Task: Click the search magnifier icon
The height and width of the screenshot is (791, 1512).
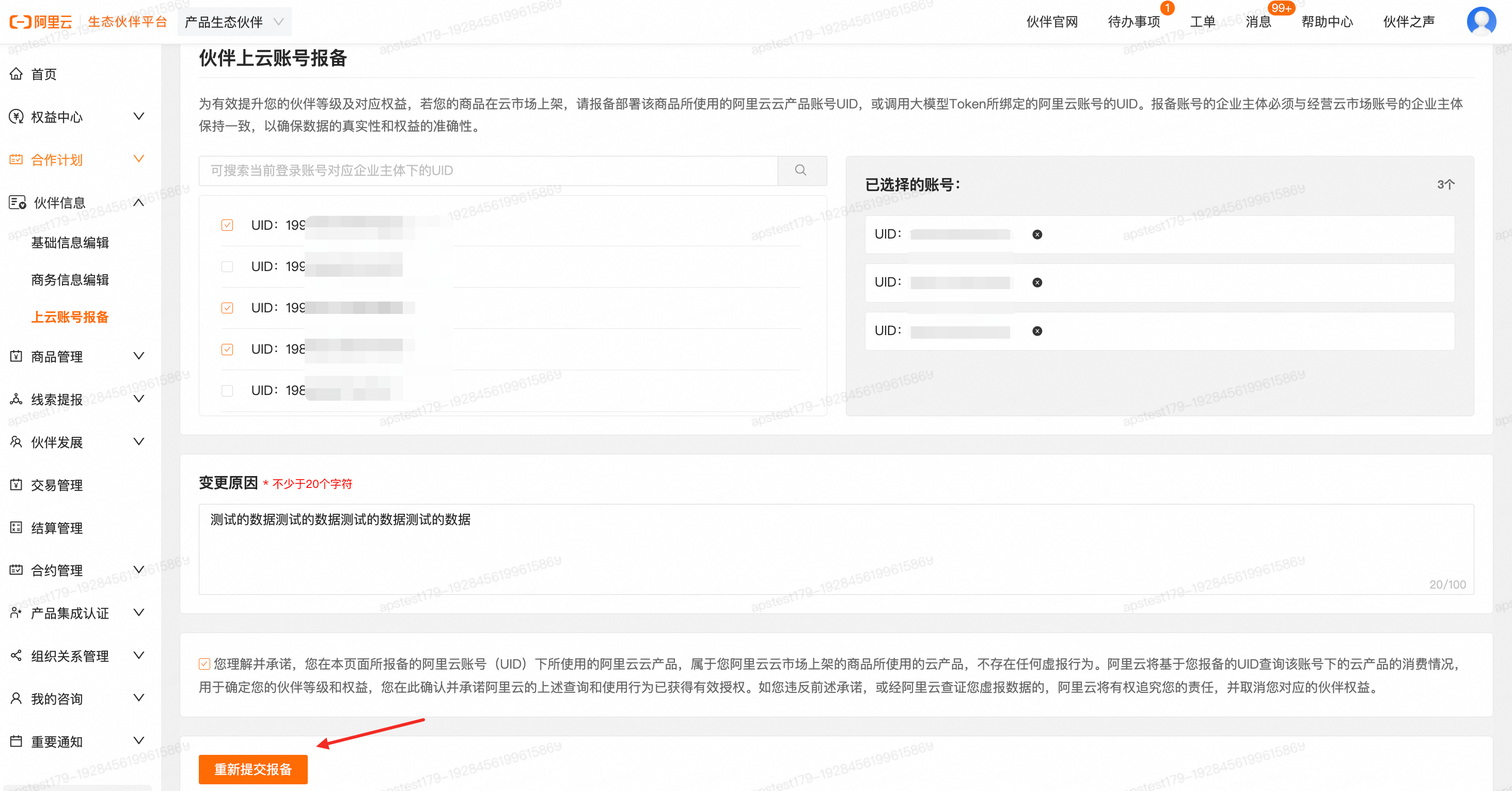Action: [x=801, y=170]
